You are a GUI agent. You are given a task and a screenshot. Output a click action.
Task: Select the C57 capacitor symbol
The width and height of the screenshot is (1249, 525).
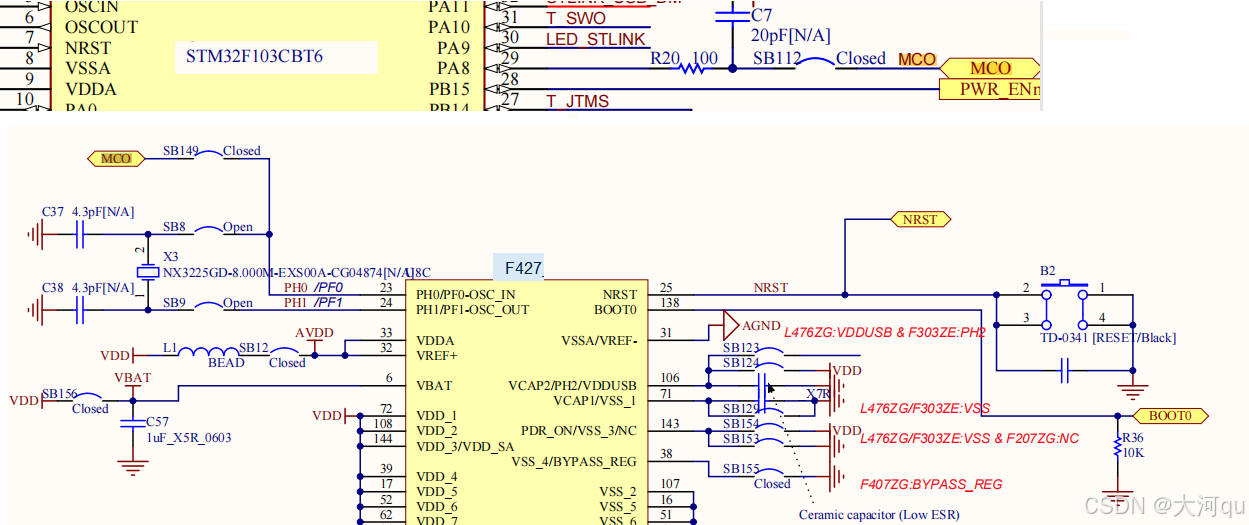coord(131,424)
